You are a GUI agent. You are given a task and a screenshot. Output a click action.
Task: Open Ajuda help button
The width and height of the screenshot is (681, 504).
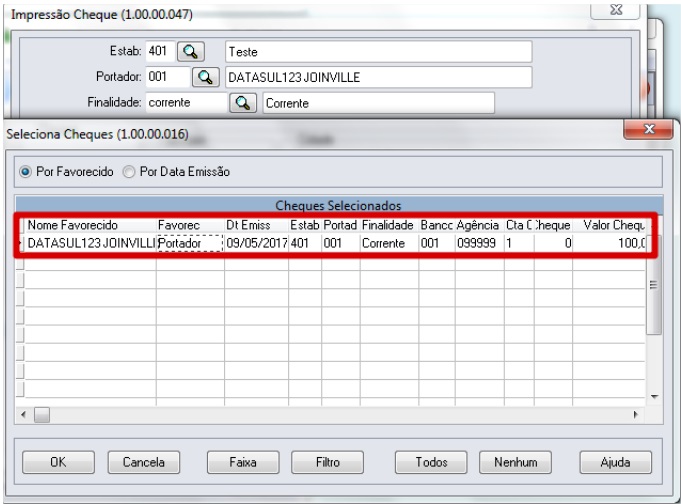coord(615,462)
